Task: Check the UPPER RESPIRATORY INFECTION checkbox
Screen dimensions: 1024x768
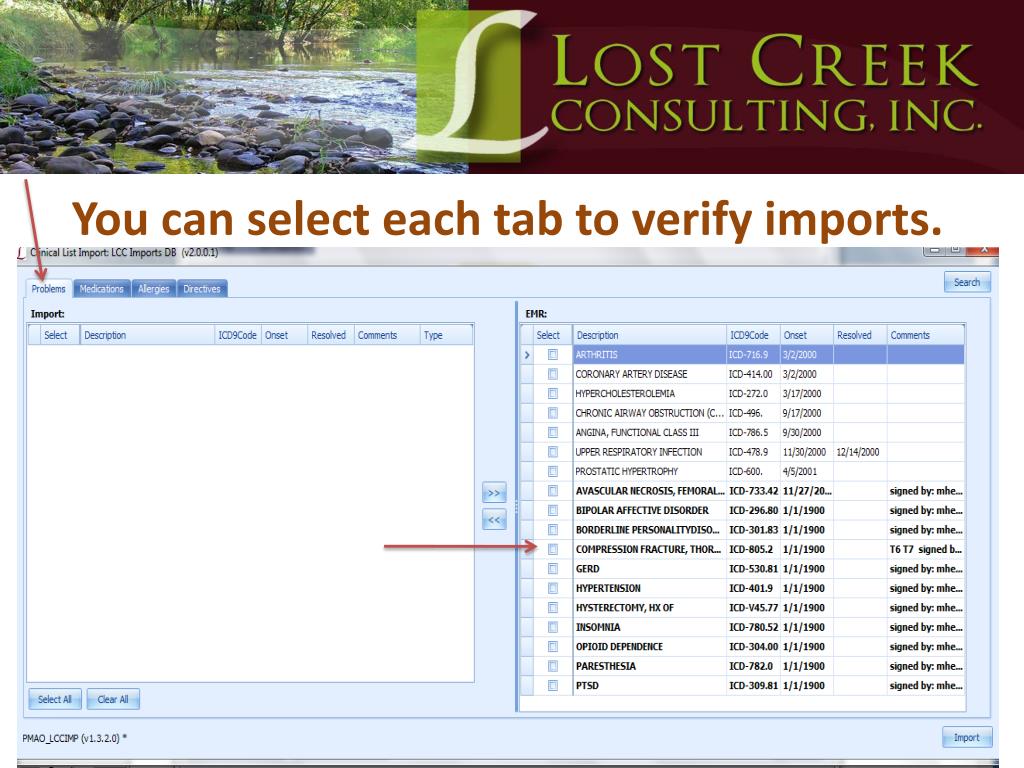Action: (x=552, y=452)
